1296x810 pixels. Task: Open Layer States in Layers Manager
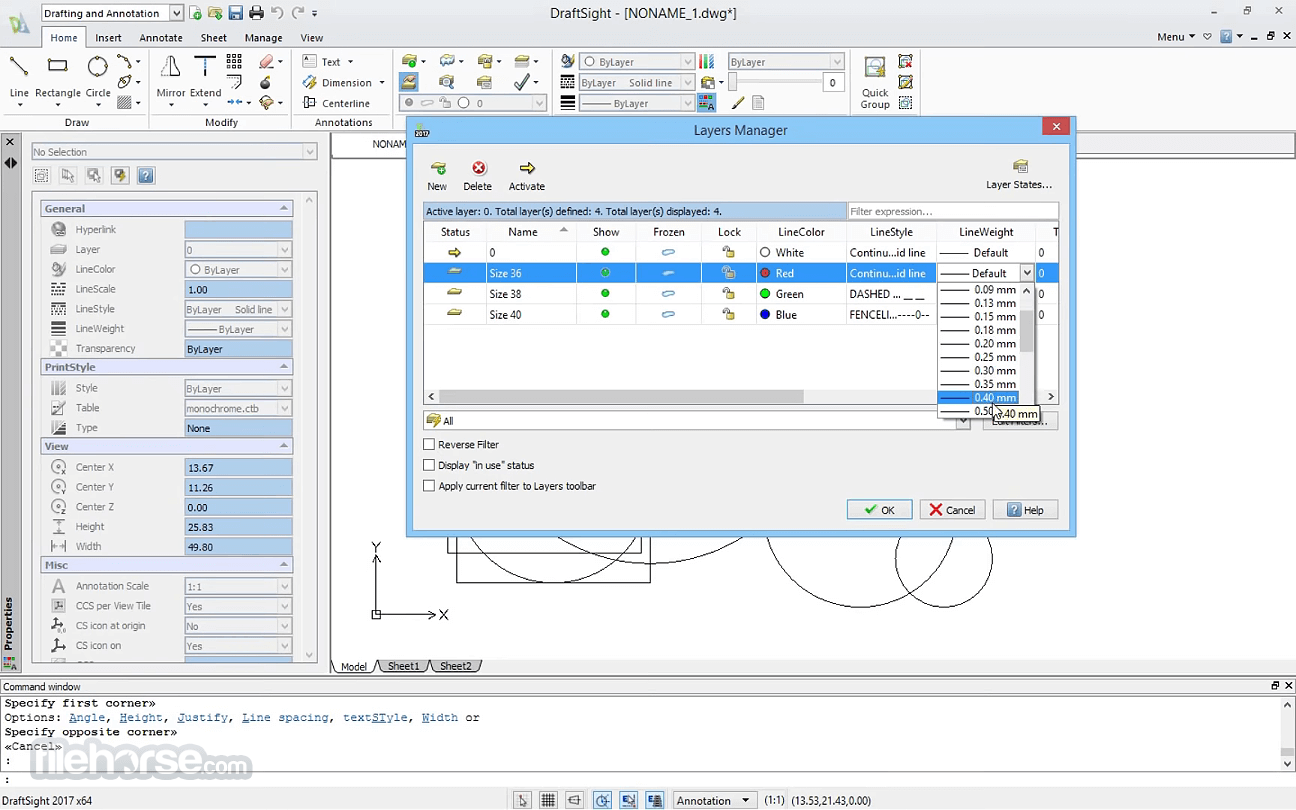pos(1019,175)
